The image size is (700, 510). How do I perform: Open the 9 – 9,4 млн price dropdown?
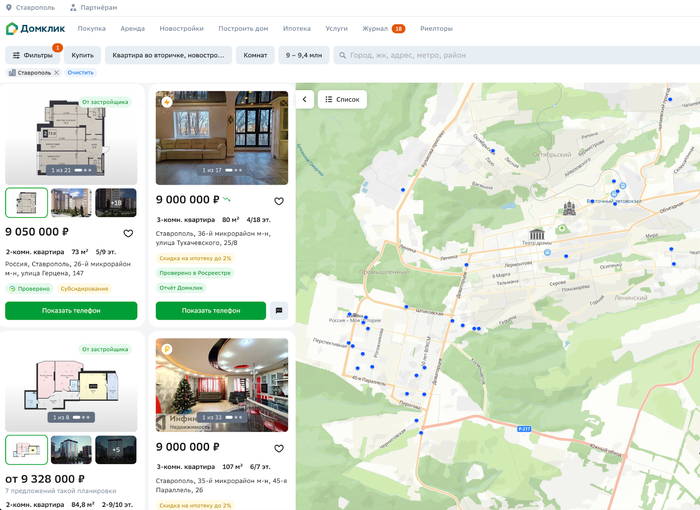coord(303,55)
